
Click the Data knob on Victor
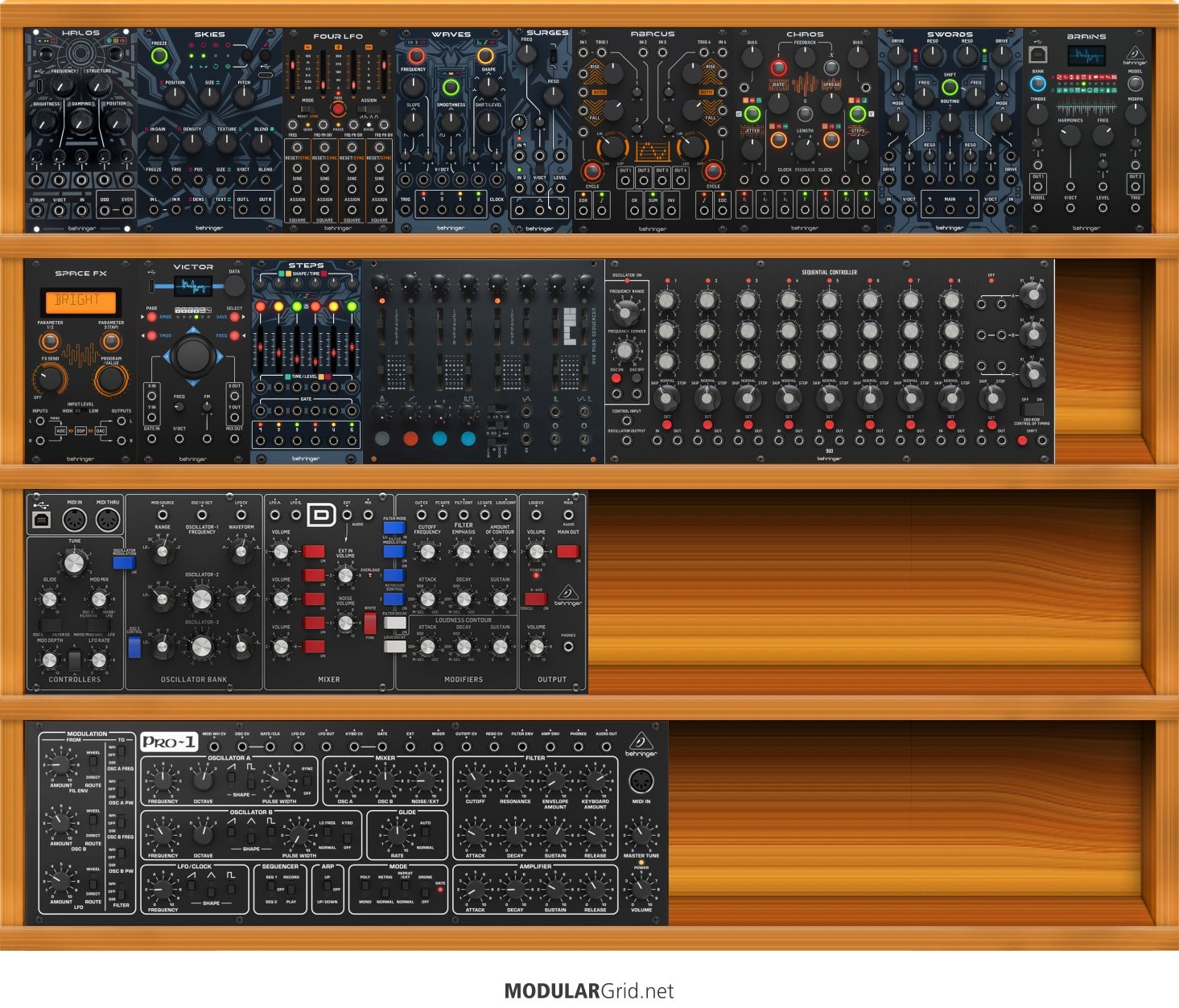[x=234, y=286]
